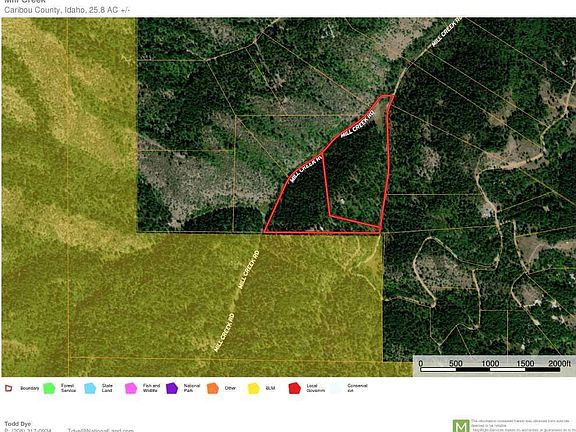Click the 'Other' legend label
The image size is (576, 432).
click(230, 388)
